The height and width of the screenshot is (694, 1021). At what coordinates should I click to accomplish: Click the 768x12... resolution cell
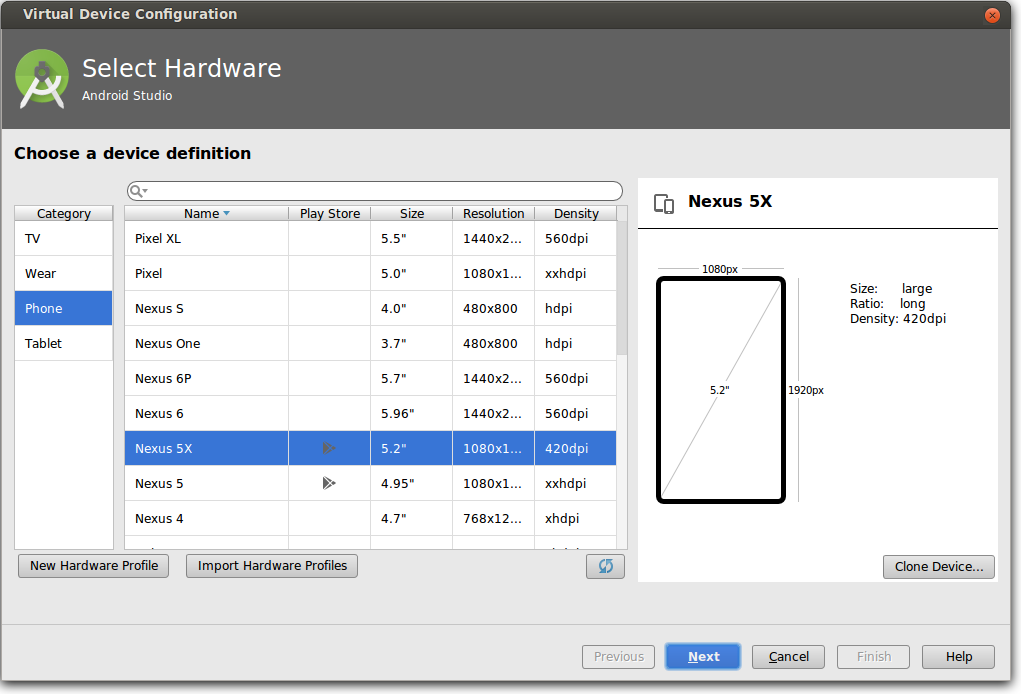(494, 518)
